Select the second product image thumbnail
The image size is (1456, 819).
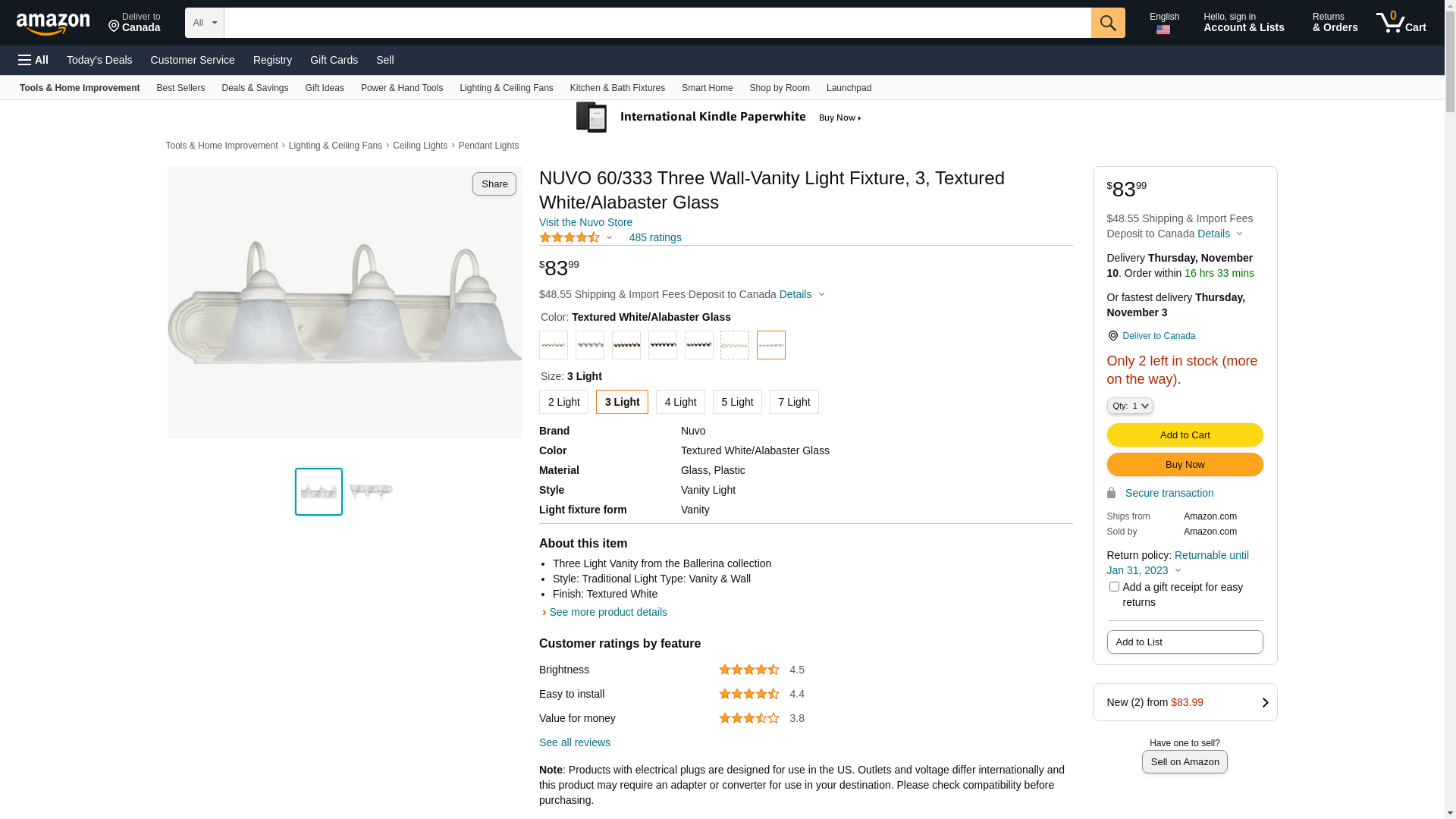[x=371, y=491]
